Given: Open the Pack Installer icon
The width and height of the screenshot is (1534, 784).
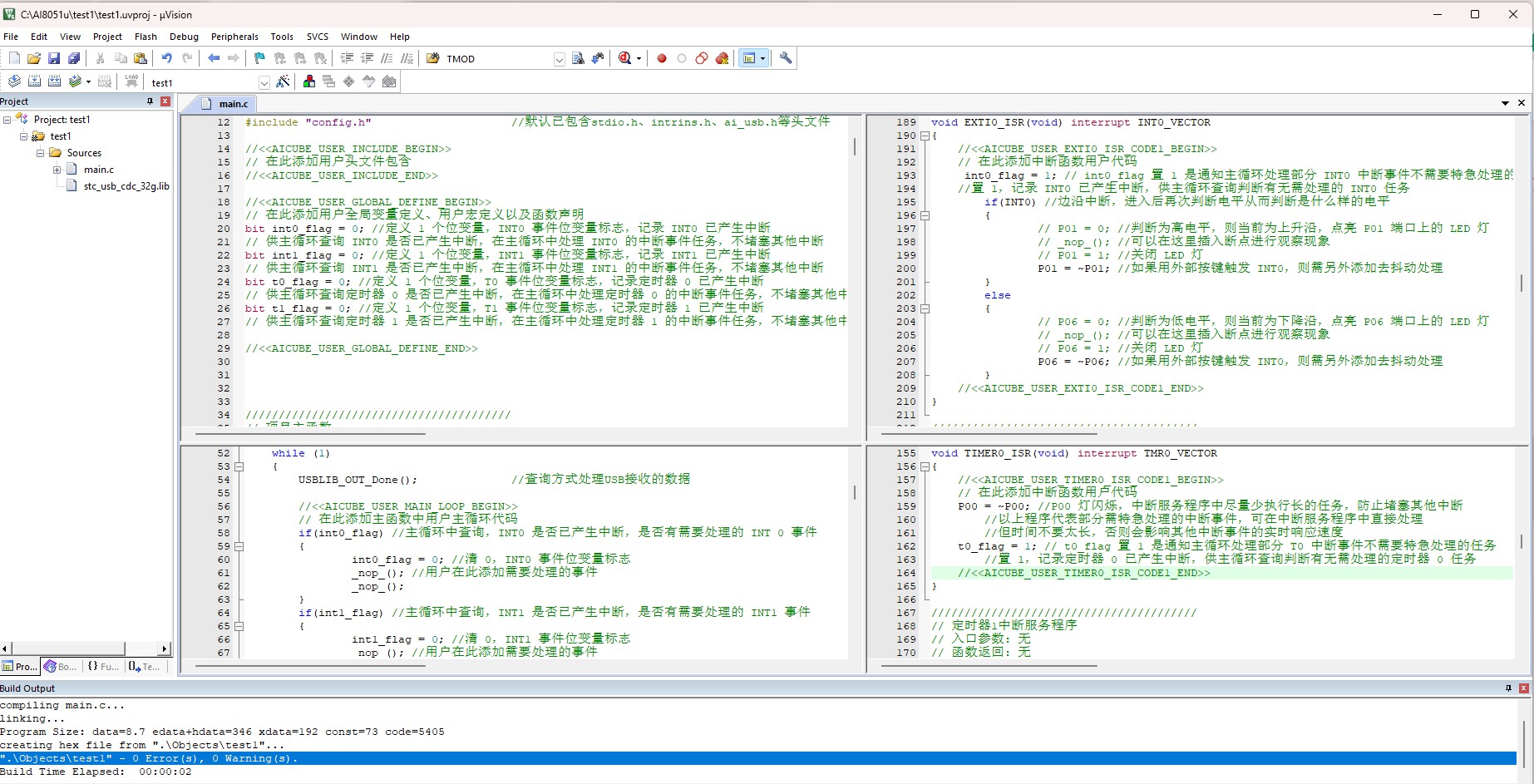Looking at the screenshot, I should pos(388,81).
